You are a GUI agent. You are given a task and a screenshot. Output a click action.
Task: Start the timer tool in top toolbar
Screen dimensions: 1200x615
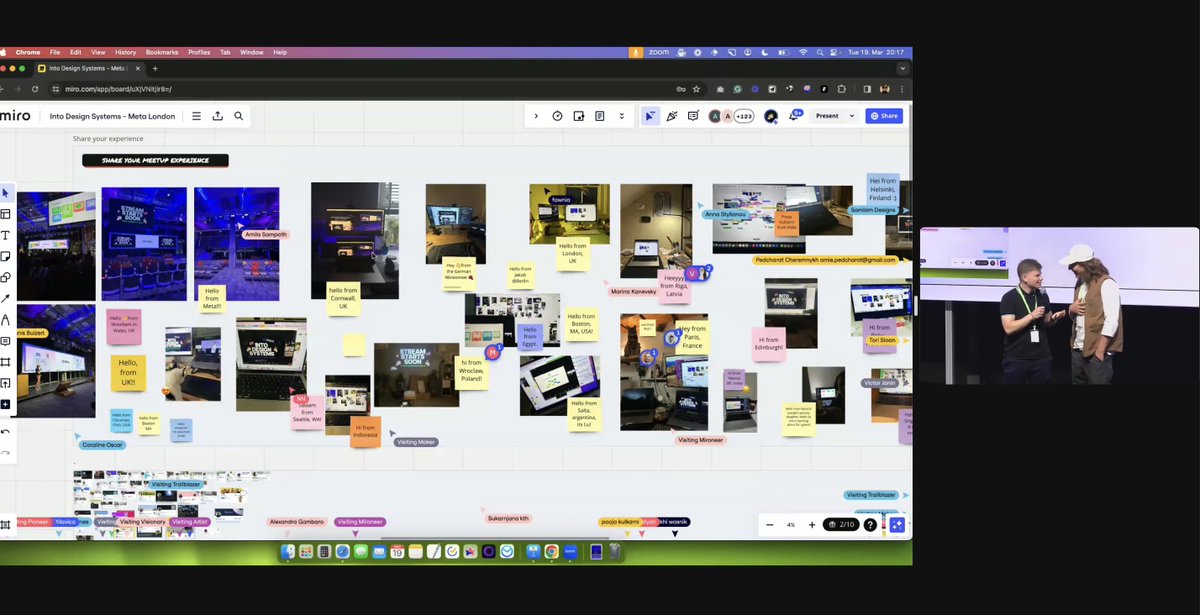(557, 116)
